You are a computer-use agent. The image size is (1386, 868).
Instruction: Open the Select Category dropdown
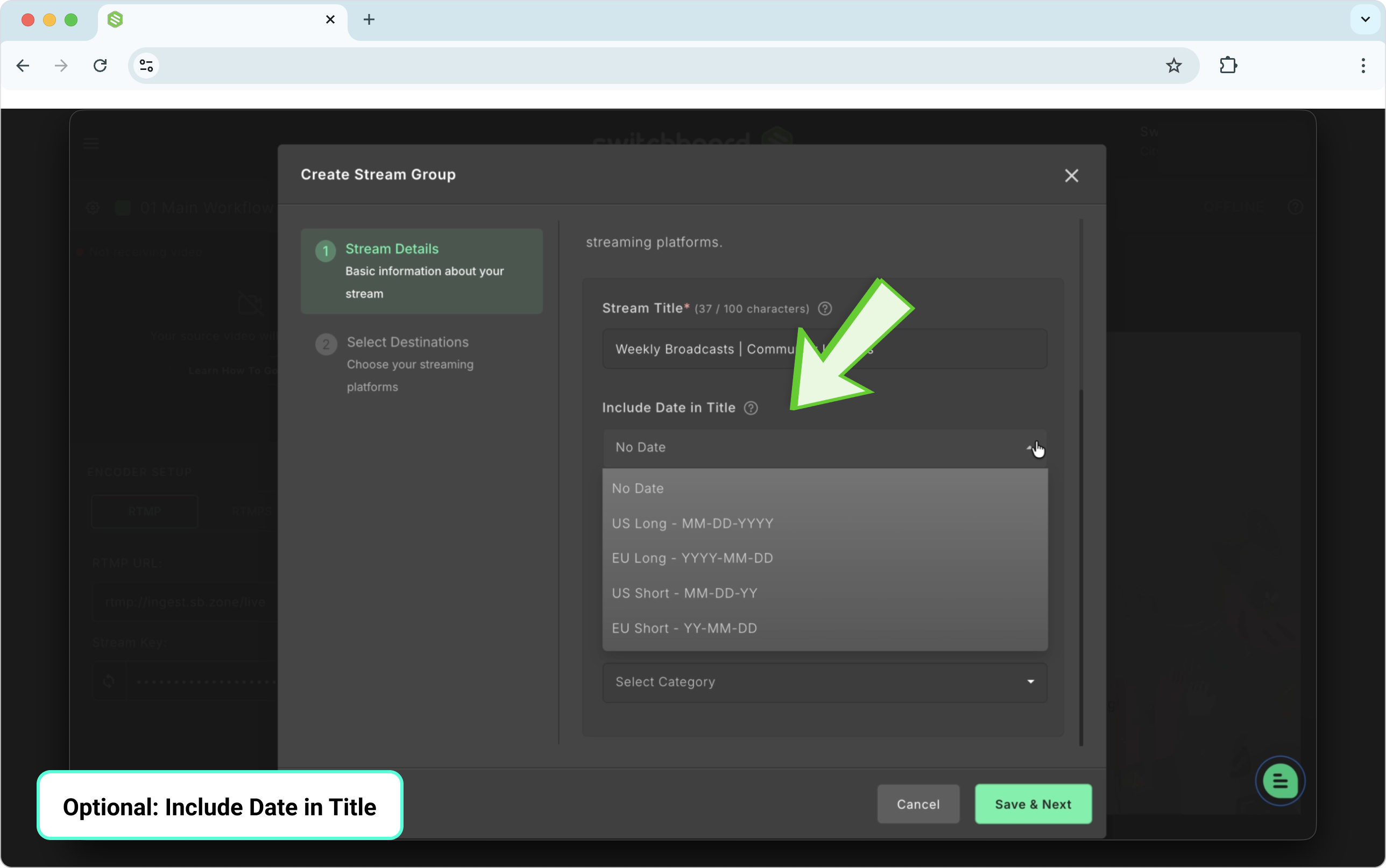click(824, 682)
